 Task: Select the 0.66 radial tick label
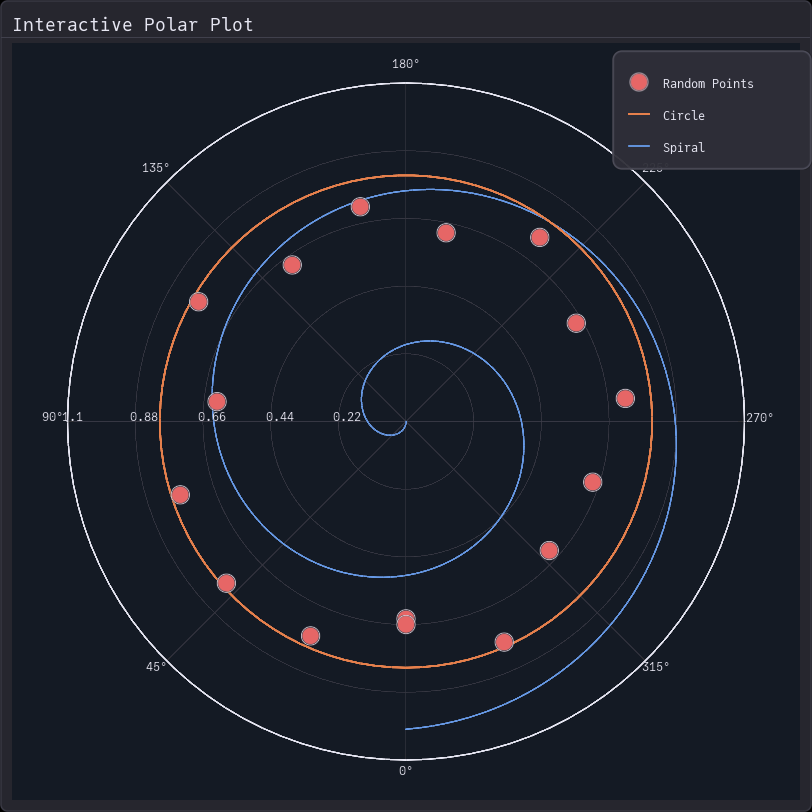[x=215, y=418]
